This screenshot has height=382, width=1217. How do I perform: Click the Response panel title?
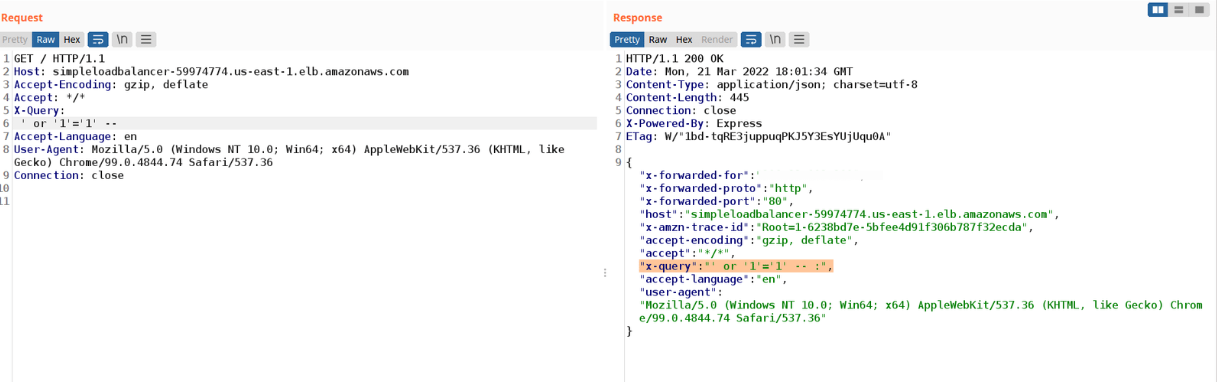pyautogui.click(x=637, y=17)
